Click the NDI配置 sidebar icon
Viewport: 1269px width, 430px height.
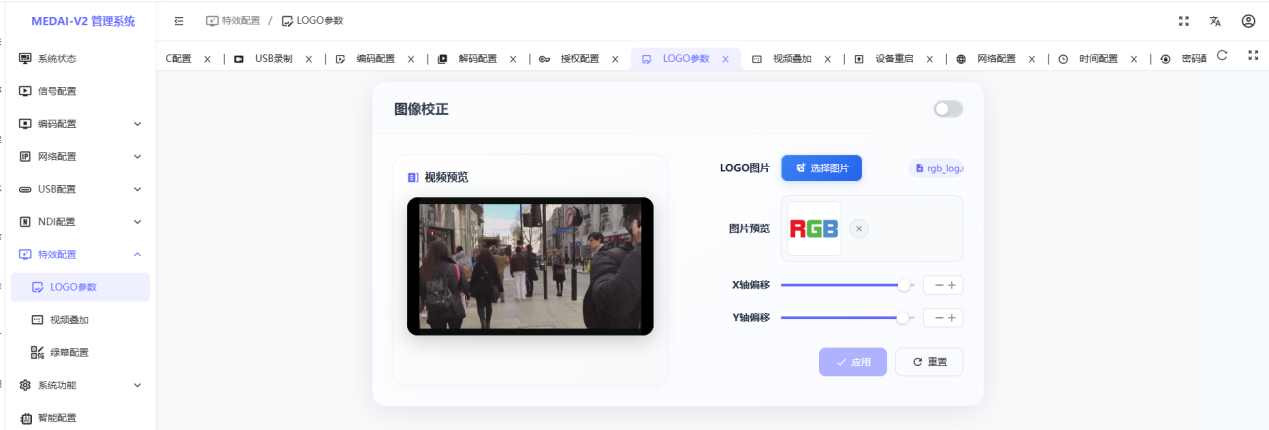click(25, 222)
